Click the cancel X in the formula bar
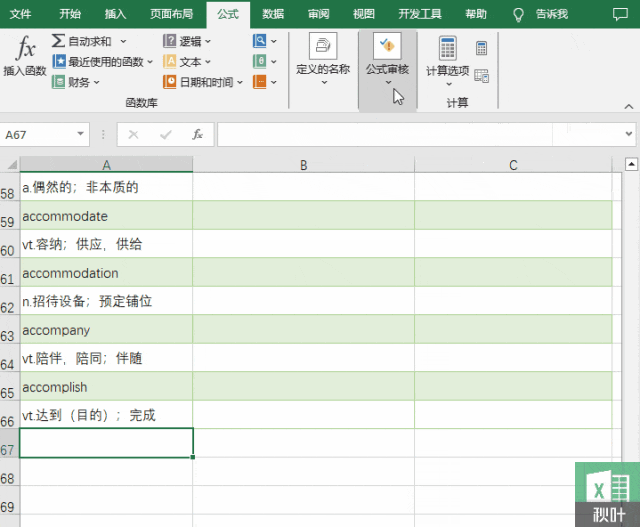Viewport: 640px width, 527px height. (x=133, y=134)
